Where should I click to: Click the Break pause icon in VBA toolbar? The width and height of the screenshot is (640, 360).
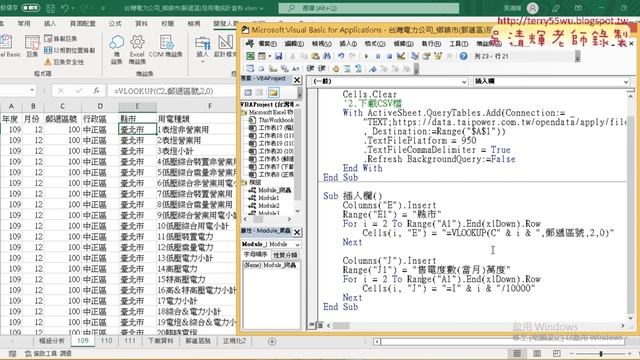tap(378, 56)
